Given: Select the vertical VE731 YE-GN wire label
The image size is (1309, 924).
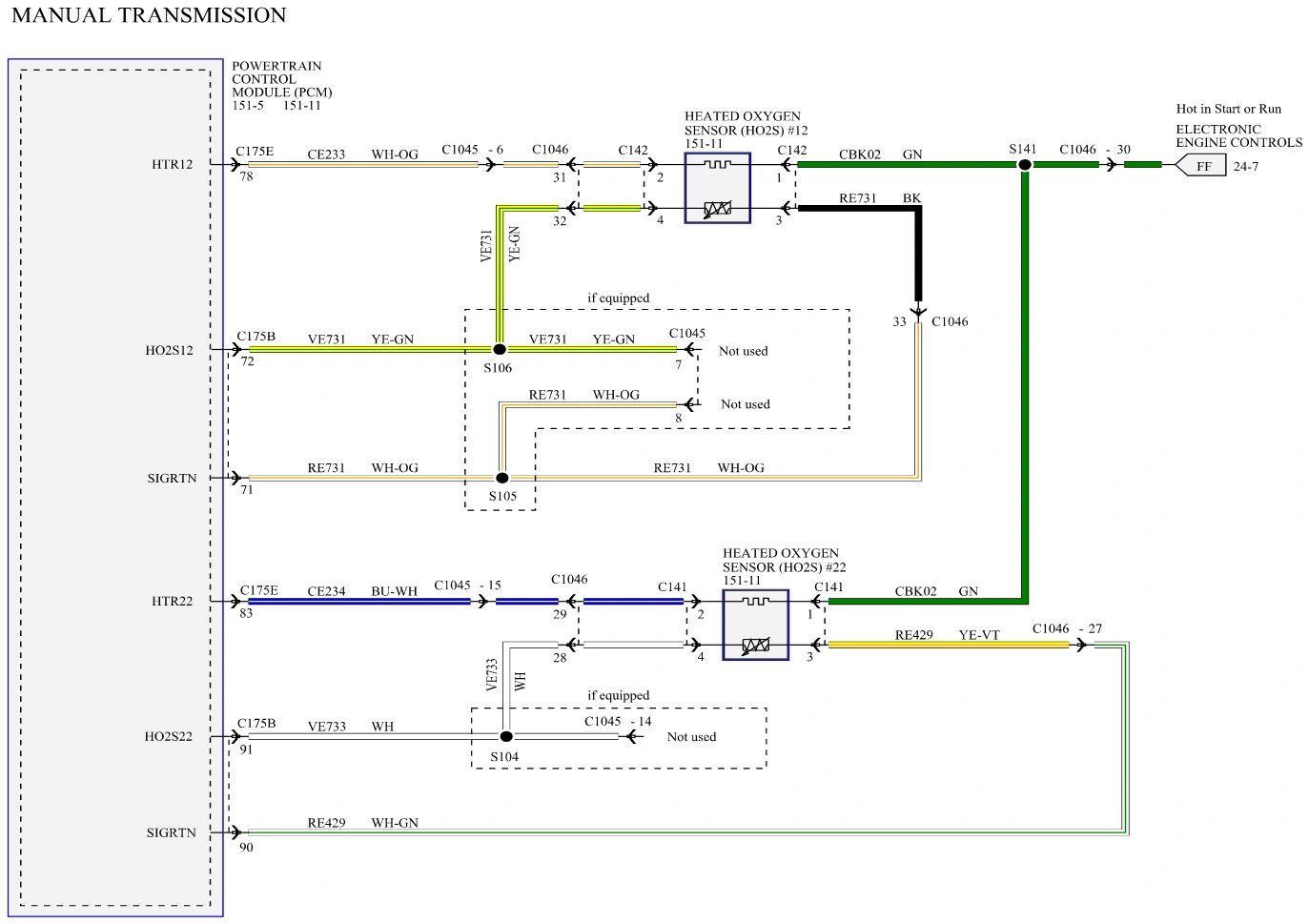Looking at the screenshot, I should (x=501, y=244).
